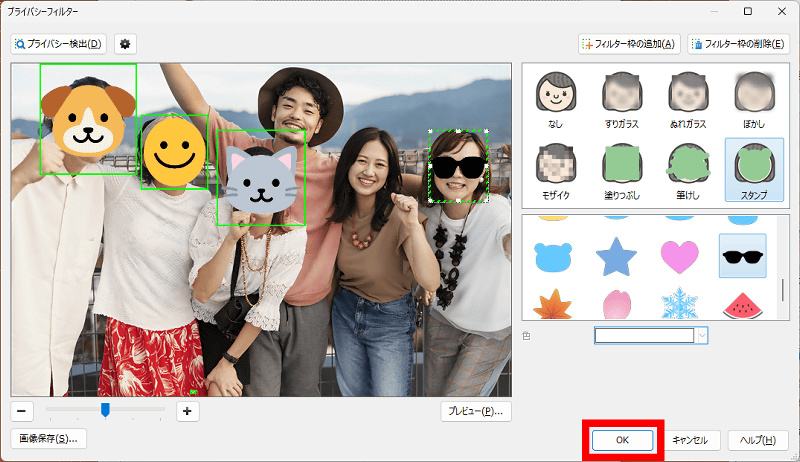Click the zoom slider handle
The width and height of the screenshot is (800, 462).
(x=105, y=409)
